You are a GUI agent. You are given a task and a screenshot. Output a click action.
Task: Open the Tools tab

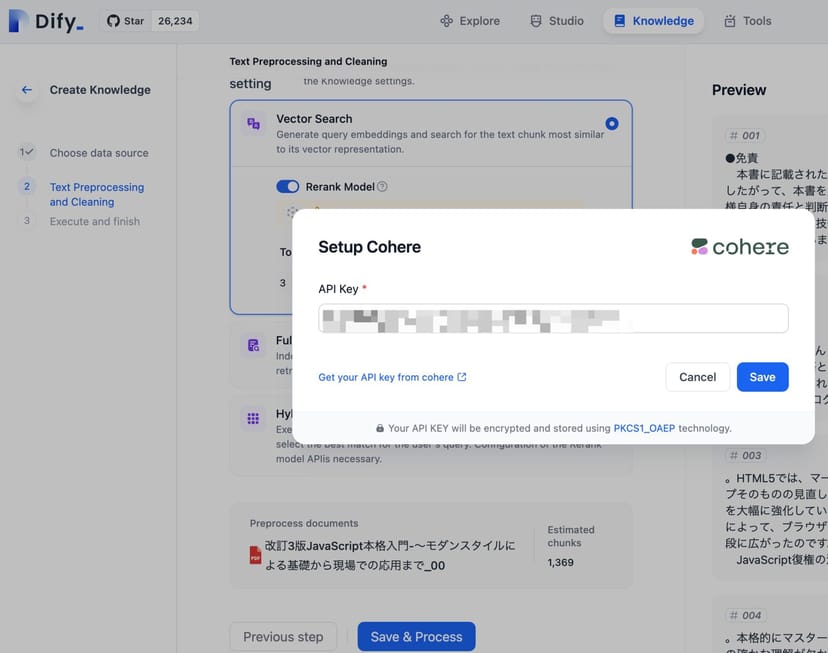[747, 21]
